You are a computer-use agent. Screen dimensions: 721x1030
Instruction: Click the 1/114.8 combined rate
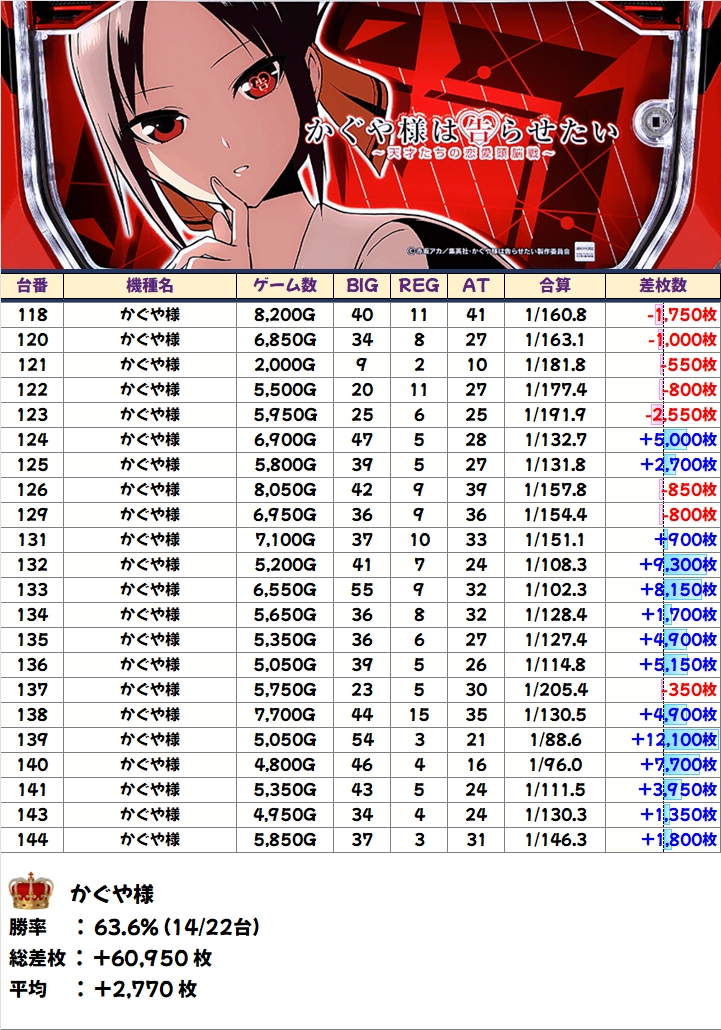tap(556, 664)
